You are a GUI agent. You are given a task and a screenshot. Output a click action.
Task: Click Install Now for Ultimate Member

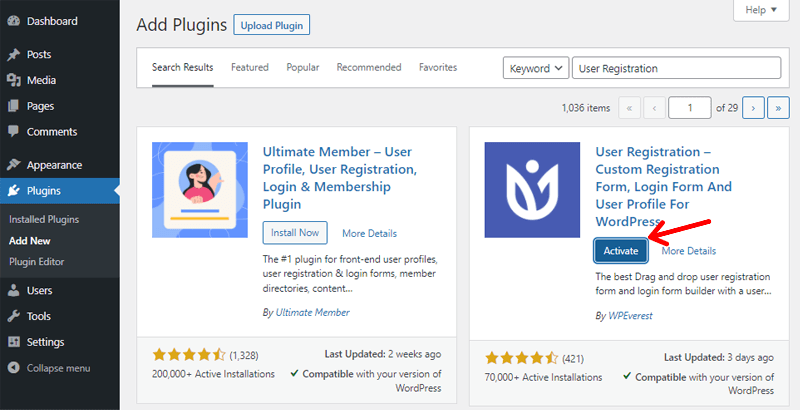295,233
